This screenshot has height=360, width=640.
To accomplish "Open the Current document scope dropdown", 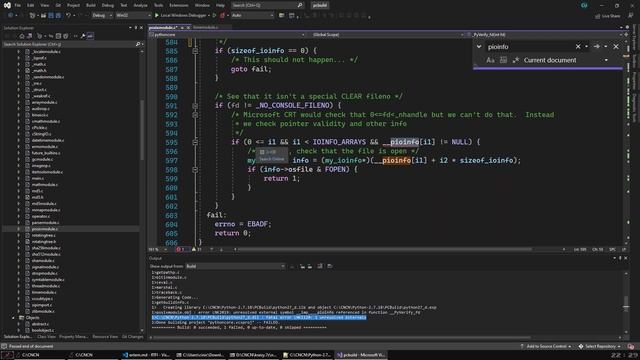I will coord(566,60).
